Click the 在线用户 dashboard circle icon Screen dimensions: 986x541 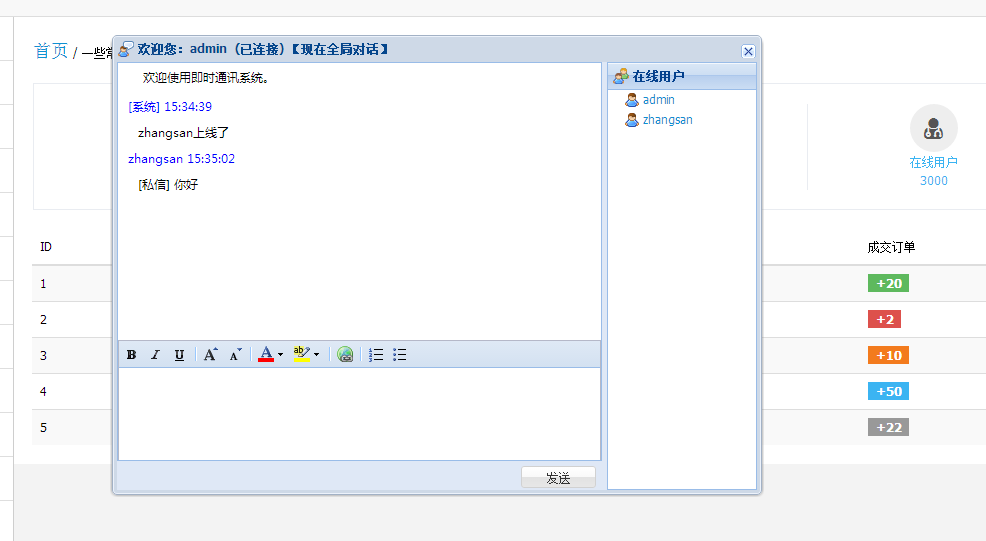tap(934, 128)
